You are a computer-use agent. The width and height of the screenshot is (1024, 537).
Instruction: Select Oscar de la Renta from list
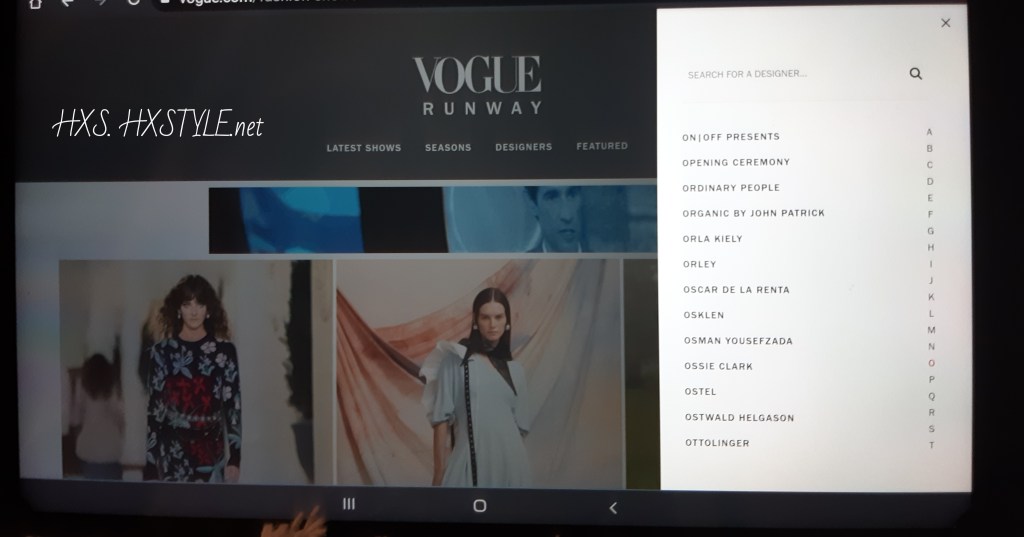736,290
